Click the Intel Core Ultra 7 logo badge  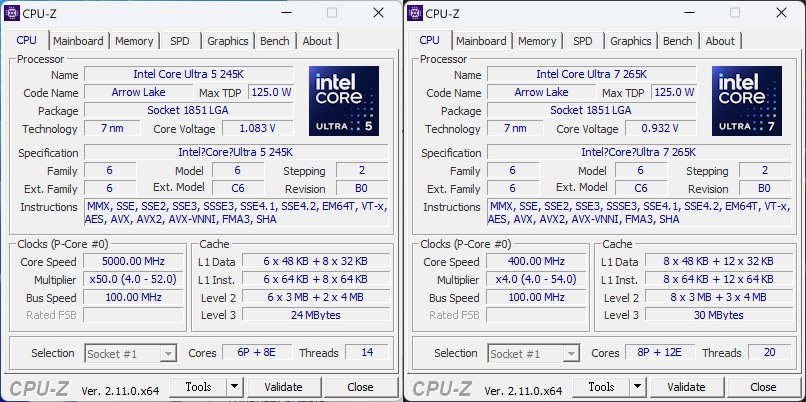tap(747, 101)
